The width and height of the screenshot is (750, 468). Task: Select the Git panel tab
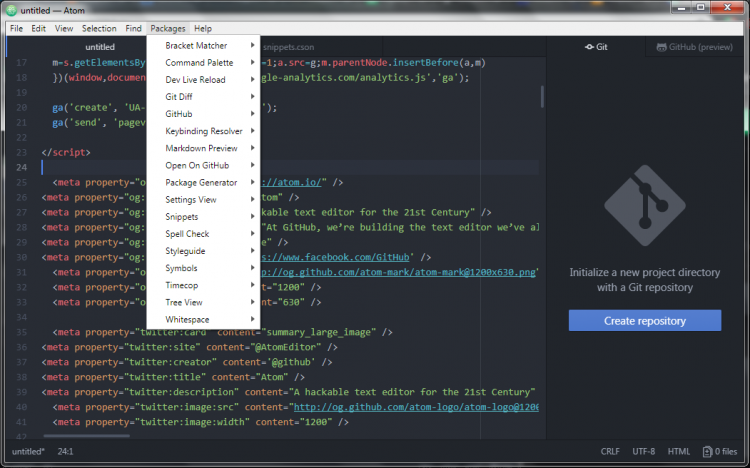point(596,47)
